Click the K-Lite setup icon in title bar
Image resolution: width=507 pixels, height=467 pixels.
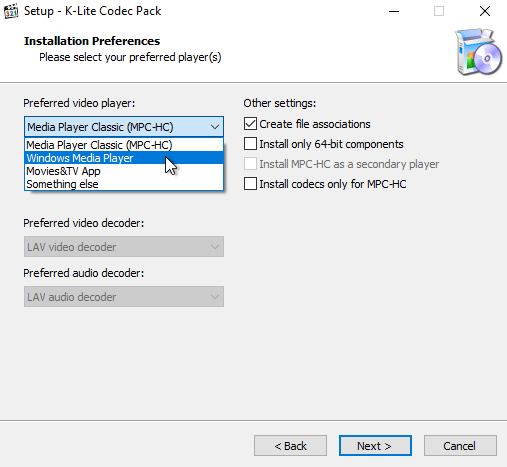(x=11, y=11)
